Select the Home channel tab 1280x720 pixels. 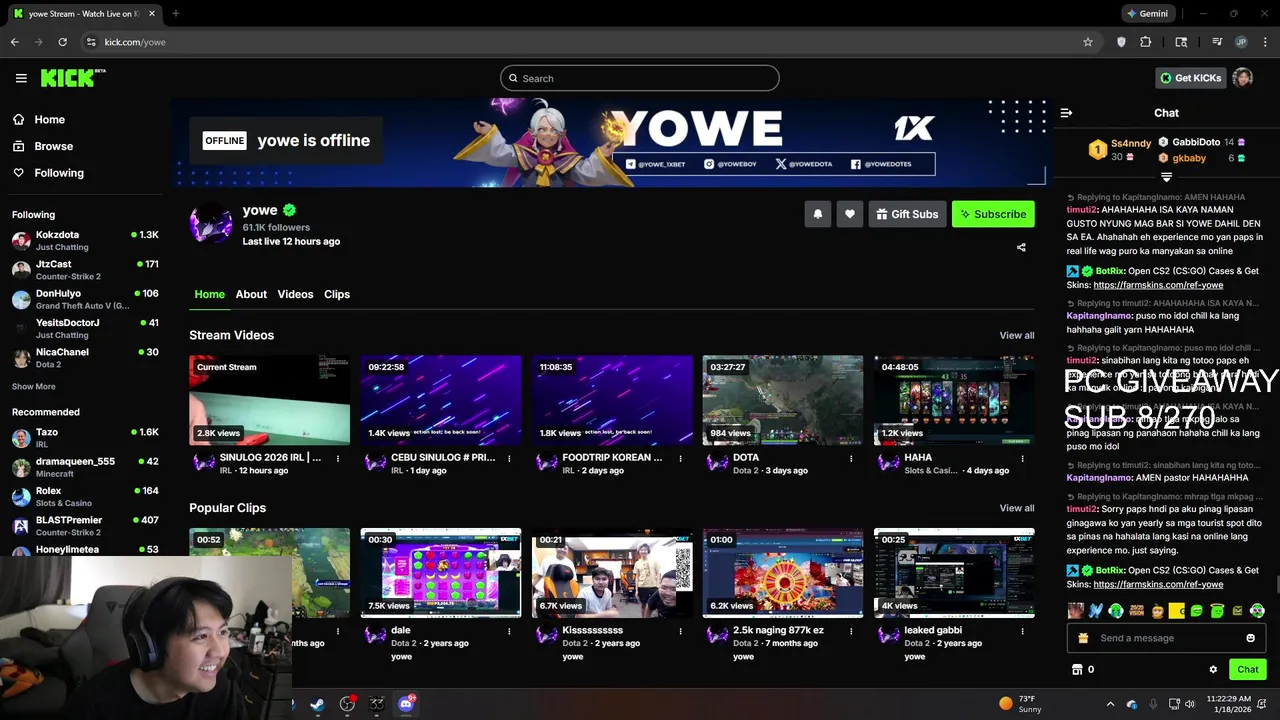(209, 294)
